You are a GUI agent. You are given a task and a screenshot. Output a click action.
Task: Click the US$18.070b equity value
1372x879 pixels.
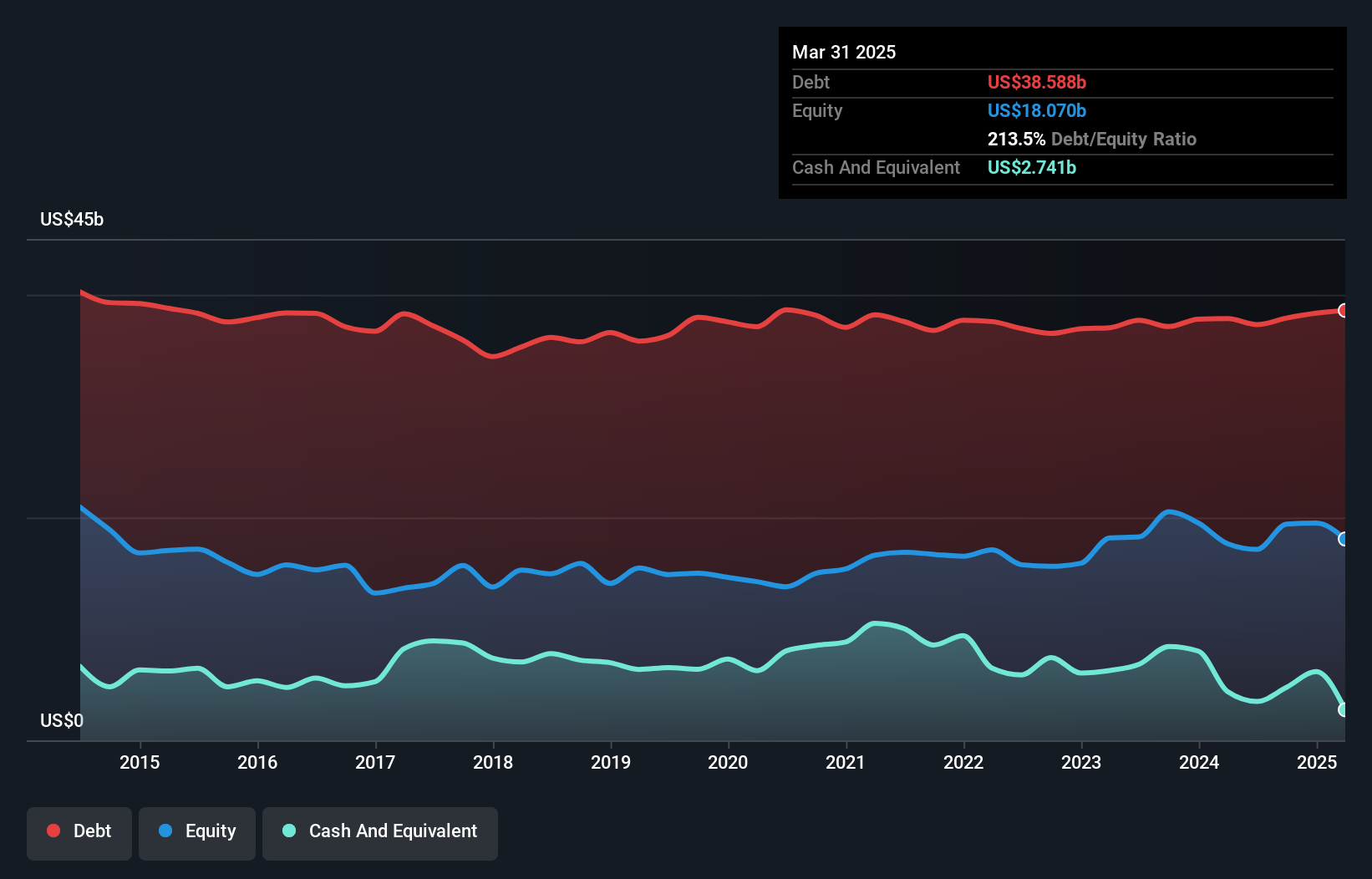1037,110
